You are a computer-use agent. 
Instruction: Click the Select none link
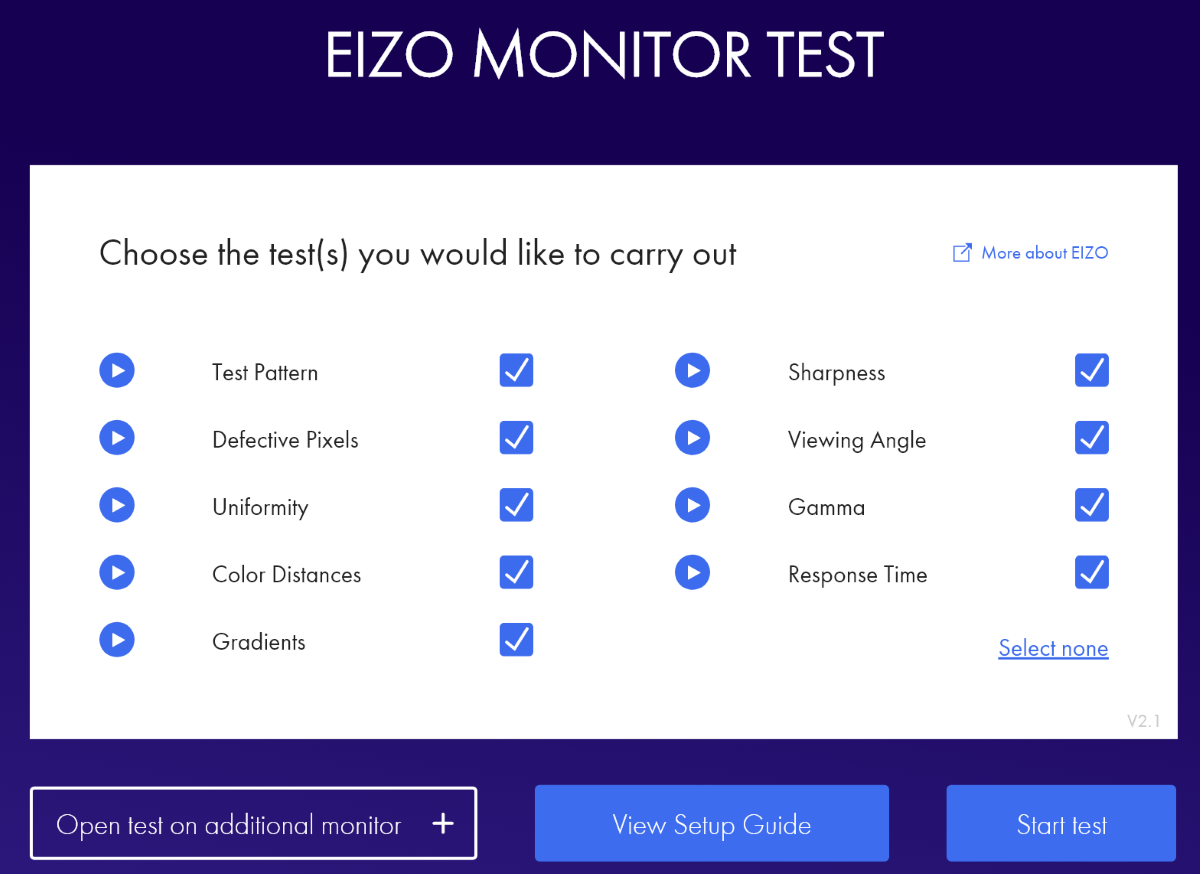[x=1053, y=648]
